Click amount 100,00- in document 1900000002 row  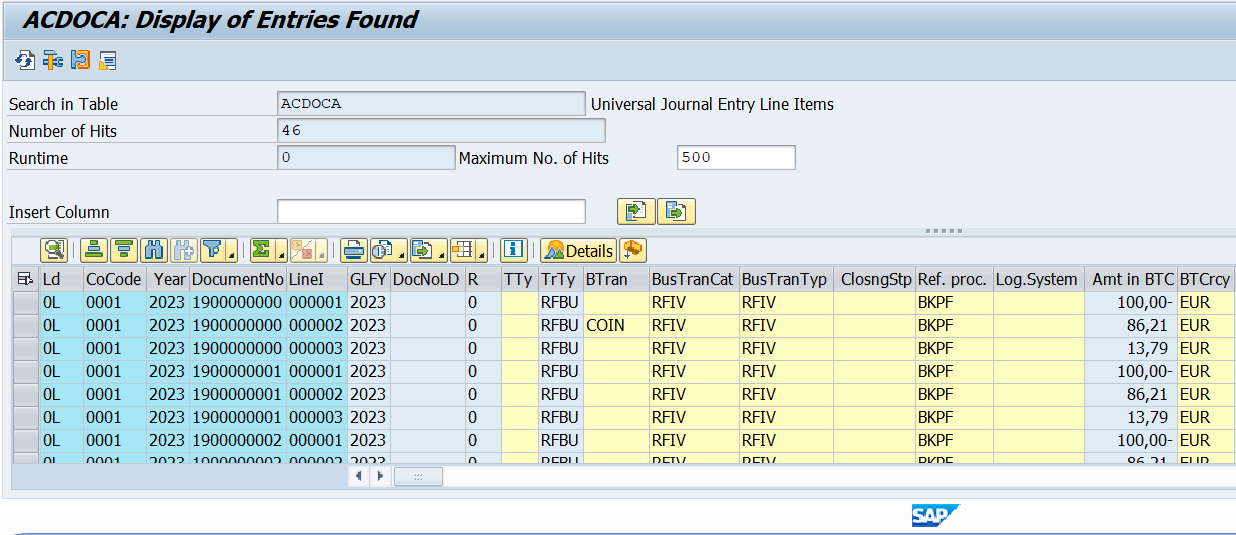coord(1130,440)
